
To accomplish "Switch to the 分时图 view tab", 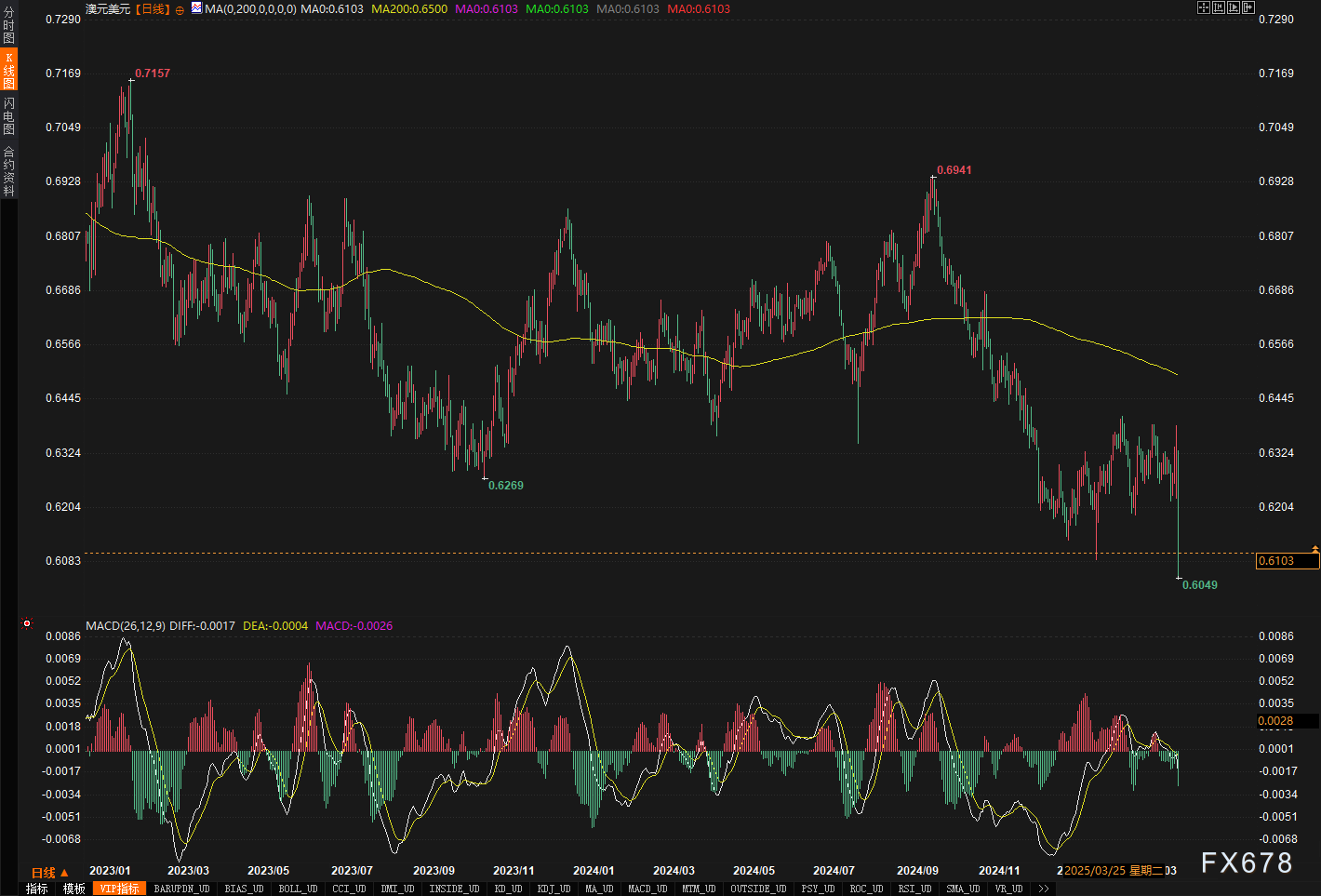I will pos(8,25).
